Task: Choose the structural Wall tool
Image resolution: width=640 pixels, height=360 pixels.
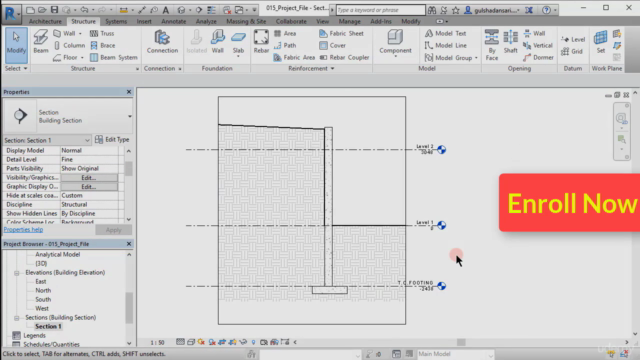Action: point(66,33)
